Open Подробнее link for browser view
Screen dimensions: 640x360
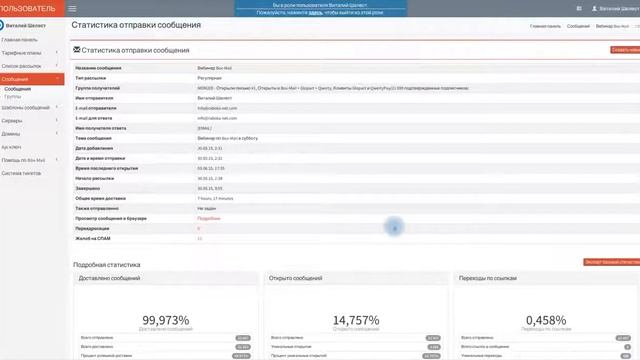(x=209, y=219)
